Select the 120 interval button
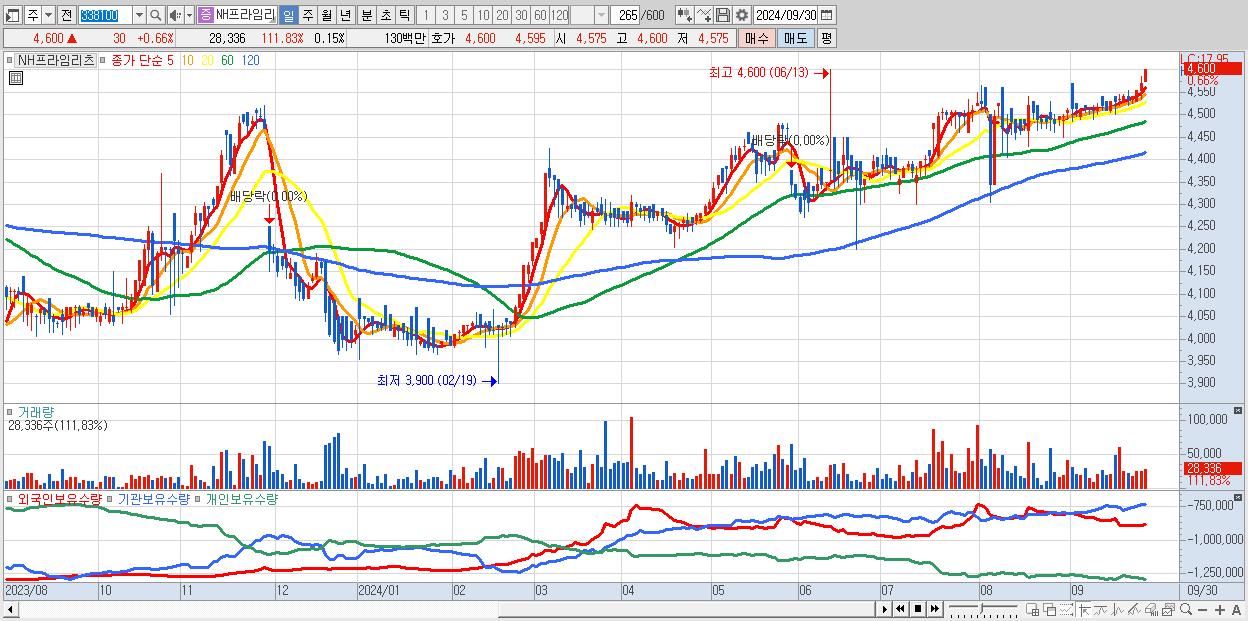1248x621 pixels. coord(560,15)
